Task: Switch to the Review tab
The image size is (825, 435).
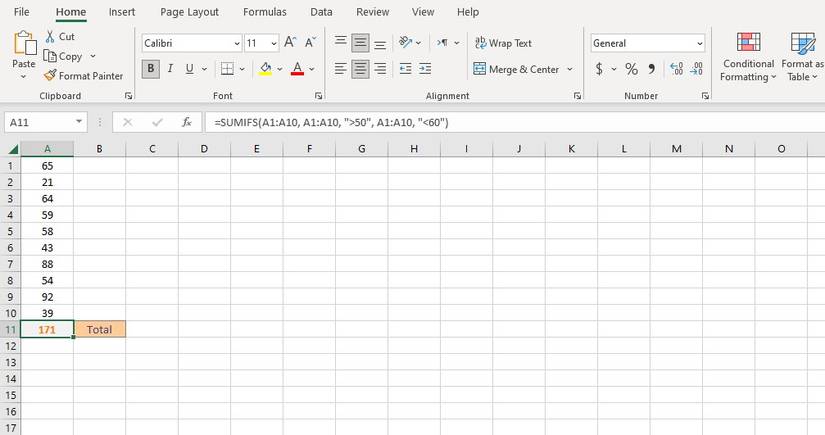Action: click(x=373, y=12)
